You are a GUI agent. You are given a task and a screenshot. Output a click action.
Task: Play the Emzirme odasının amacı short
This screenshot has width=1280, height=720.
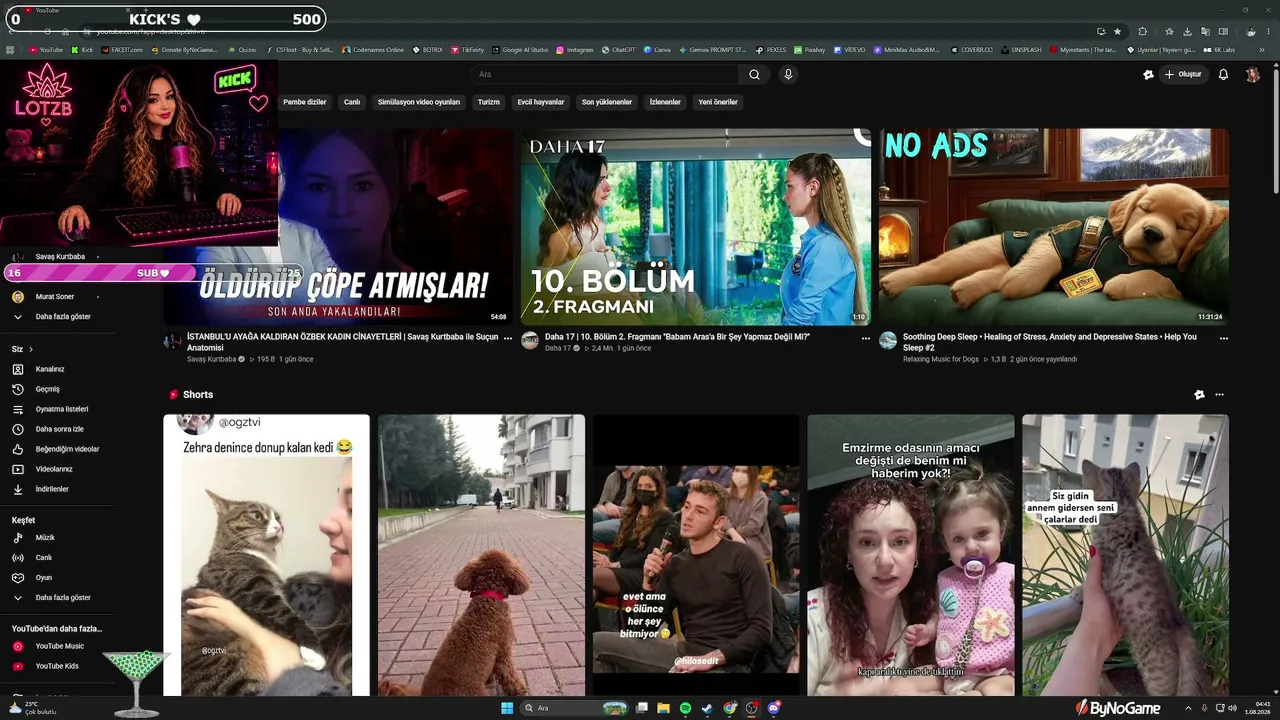911,555
